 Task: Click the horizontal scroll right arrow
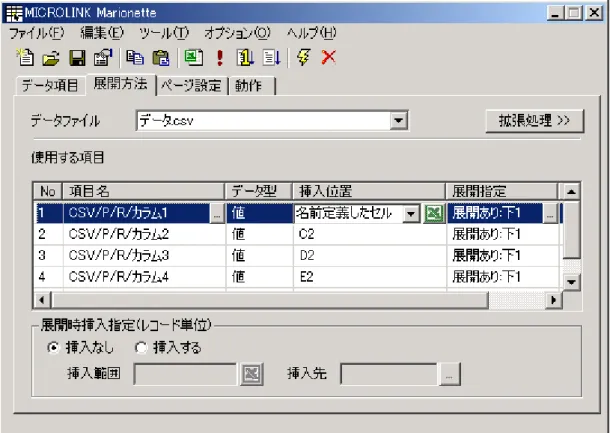(x=554, y=300)
